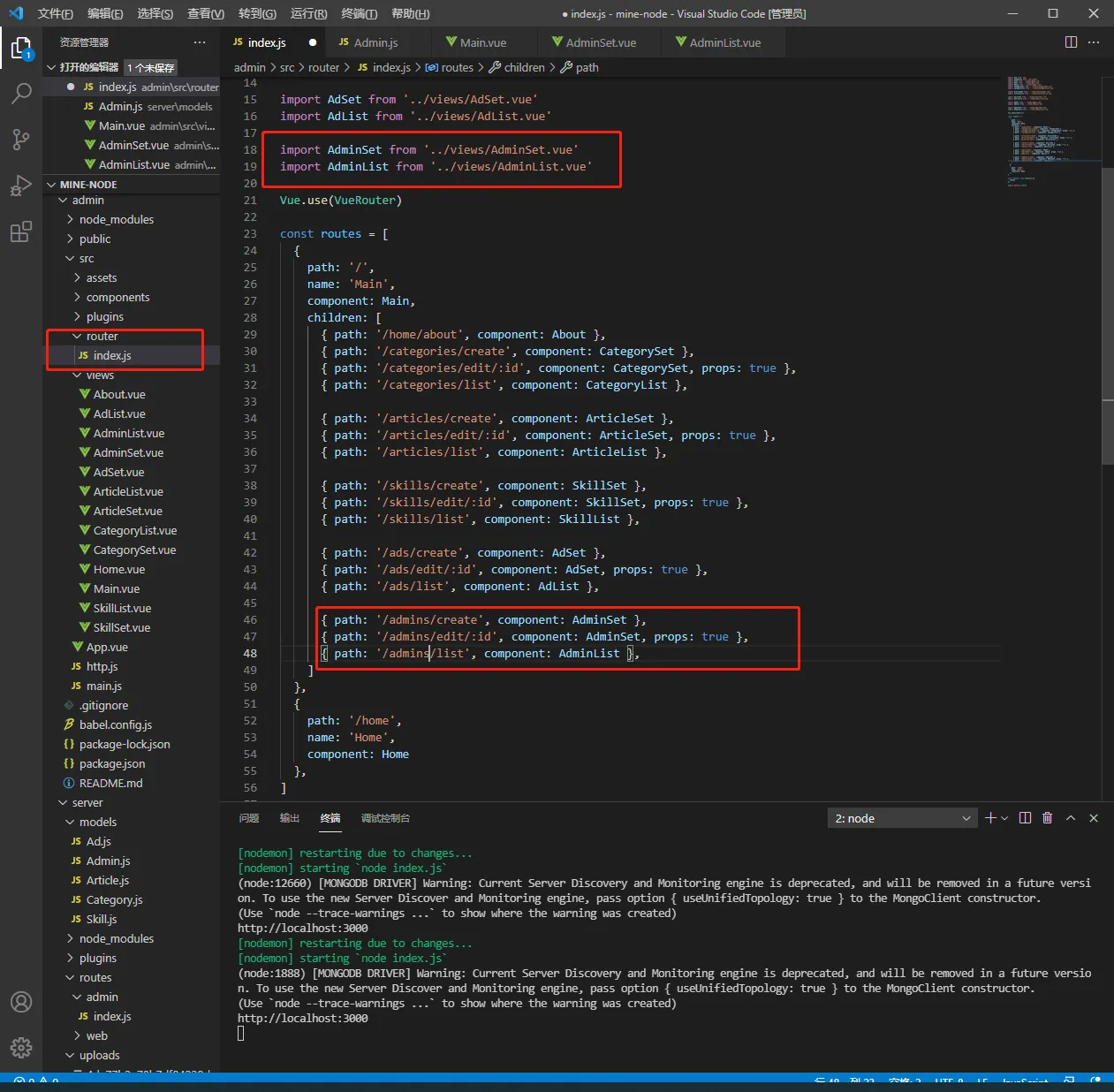Click the Manage gear icon
The width and height of the screenshot is (1114, 1092).
[x=21, y=1048]
